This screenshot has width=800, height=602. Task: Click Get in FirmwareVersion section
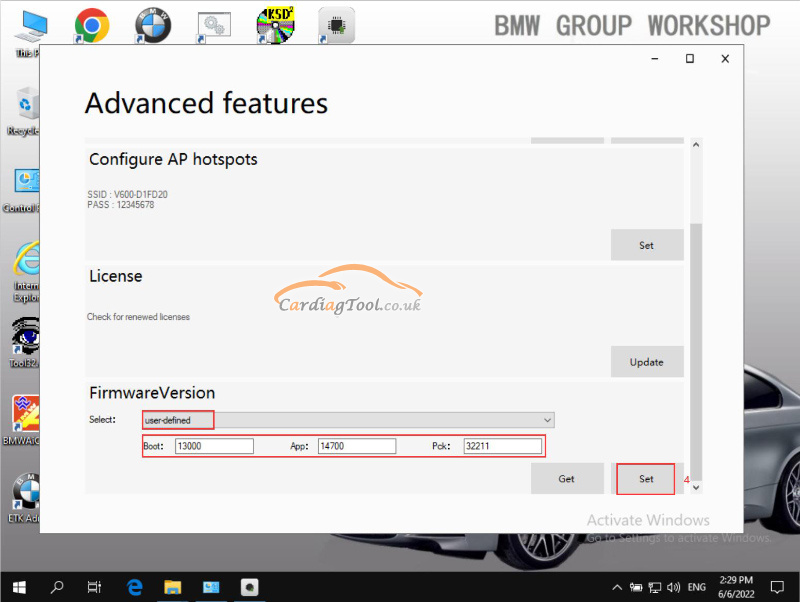tap(566, 479)
